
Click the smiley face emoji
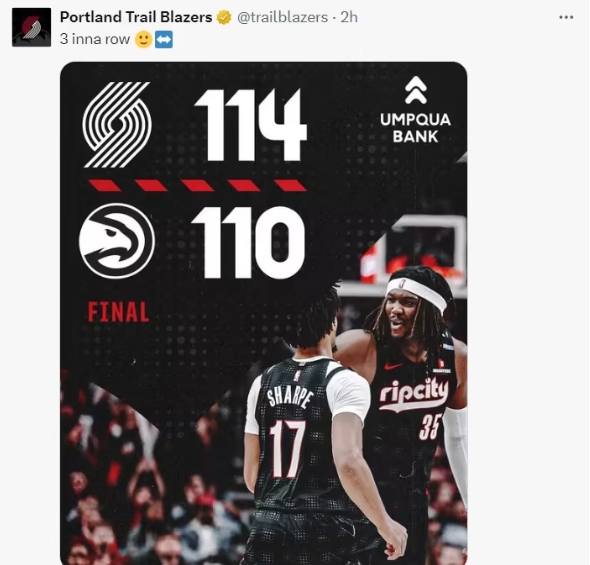[143, 39]
